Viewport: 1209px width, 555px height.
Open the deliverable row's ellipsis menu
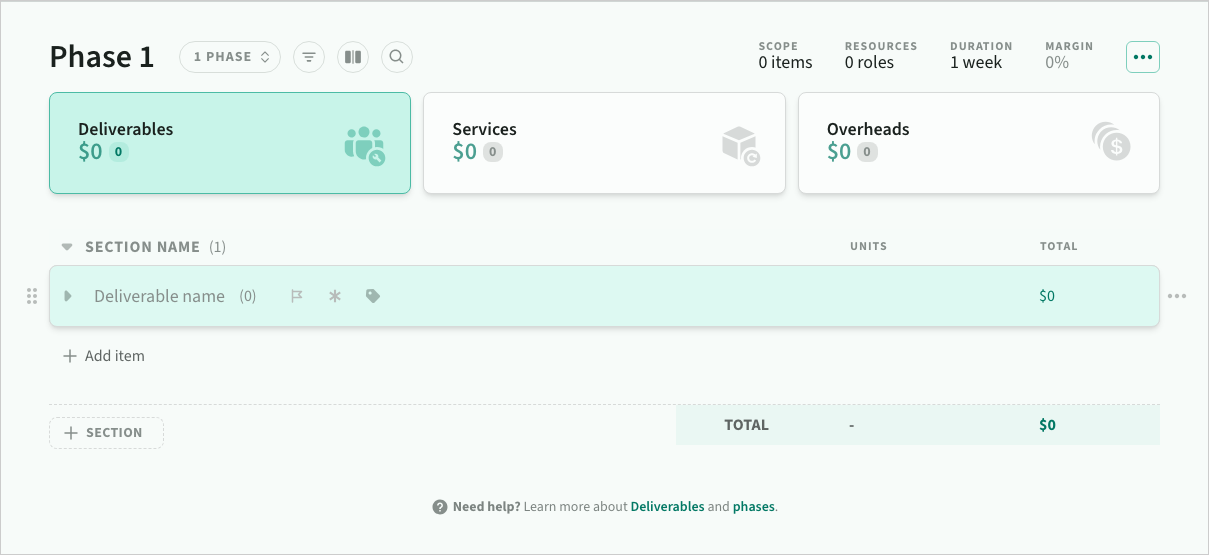[x=1177, y=296]
